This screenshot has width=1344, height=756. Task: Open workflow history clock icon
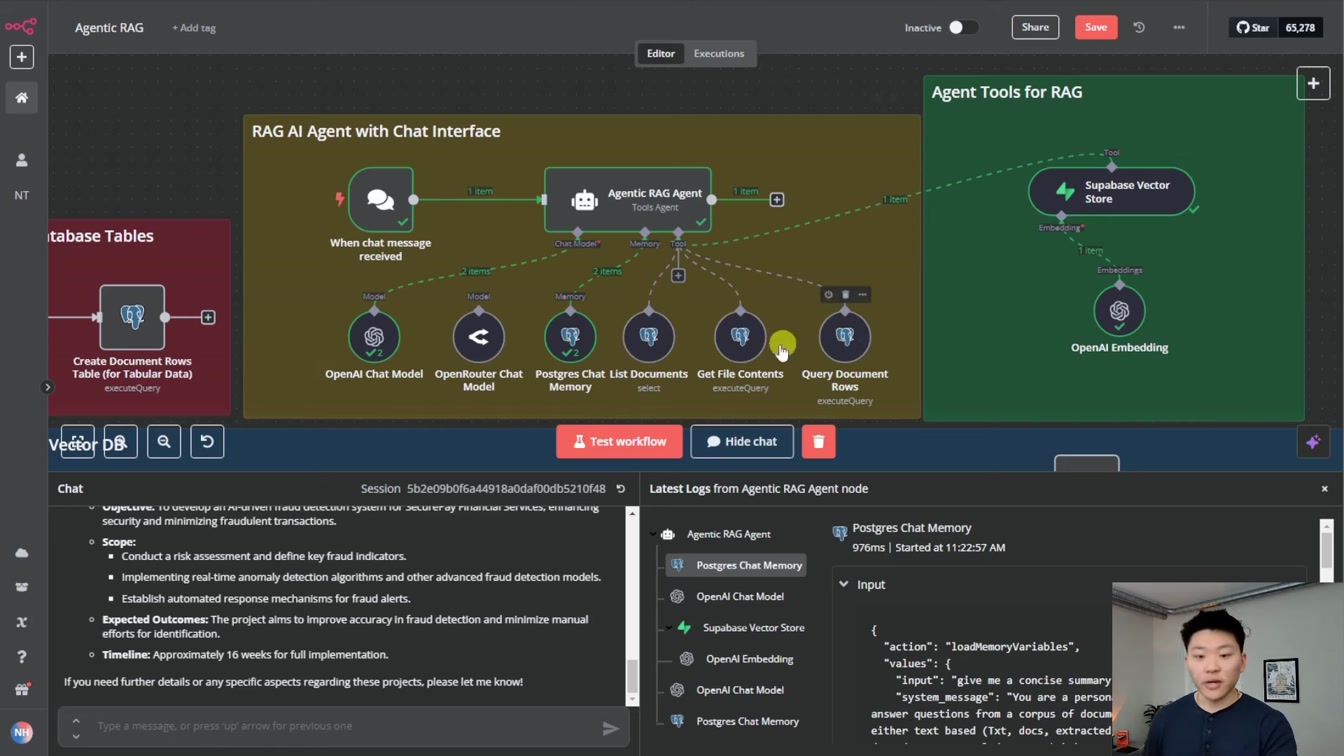pyautogui.click(x=1139, y=27)
